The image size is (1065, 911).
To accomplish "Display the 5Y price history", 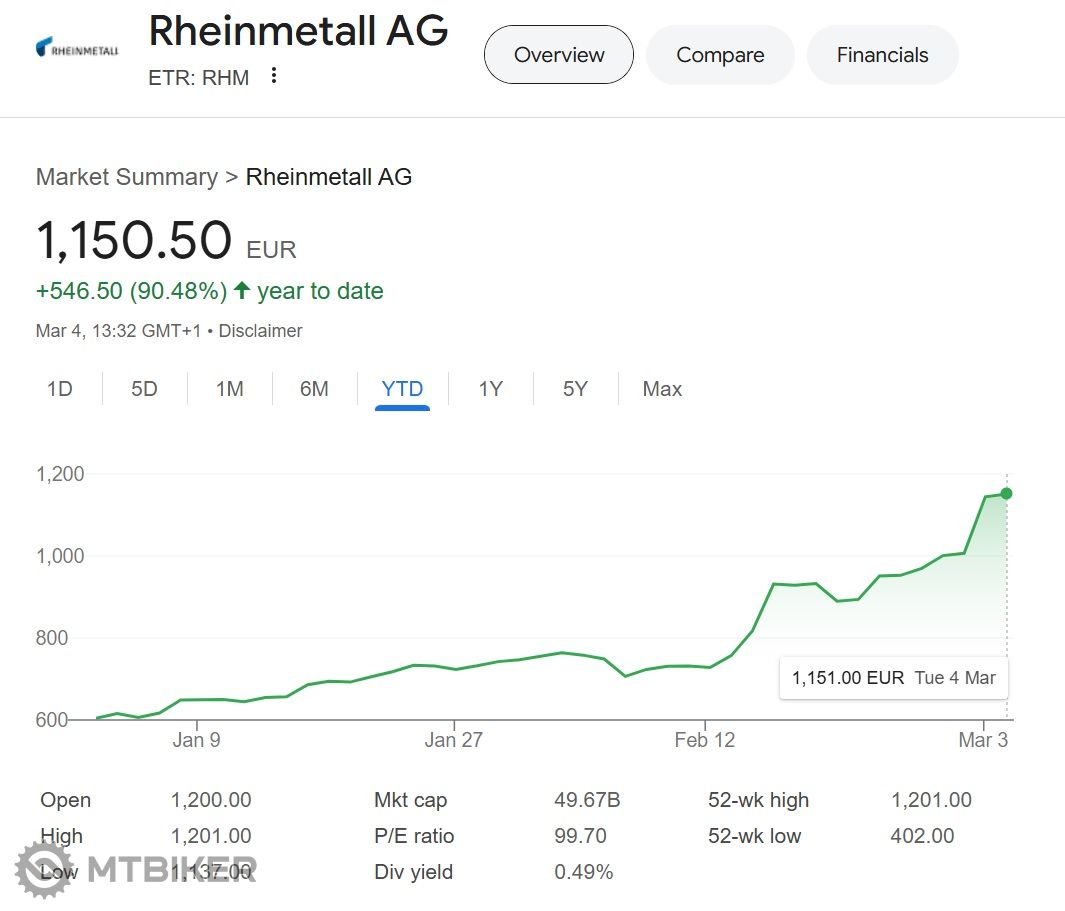I will 575,389.
